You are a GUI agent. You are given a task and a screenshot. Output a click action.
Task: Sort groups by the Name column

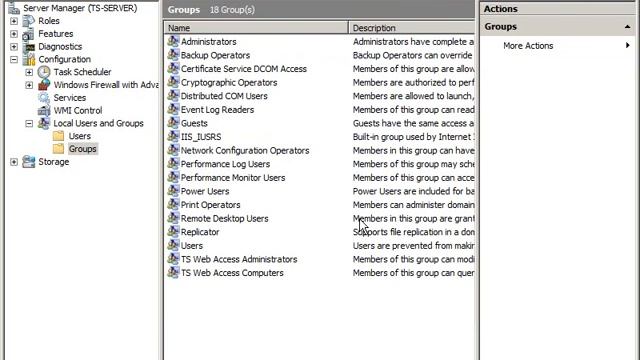pos(256,28)
